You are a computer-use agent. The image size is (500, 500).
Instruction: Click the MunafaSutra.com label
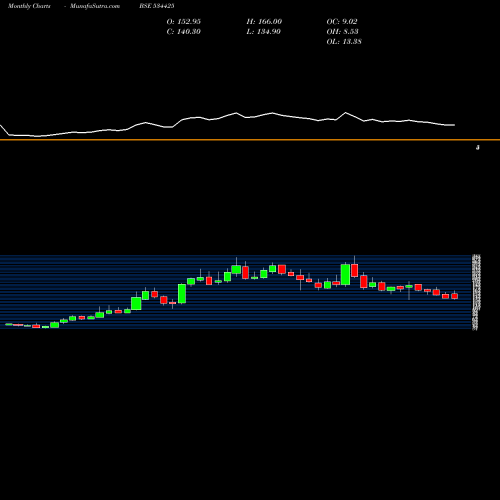click(x=95, y=6)
